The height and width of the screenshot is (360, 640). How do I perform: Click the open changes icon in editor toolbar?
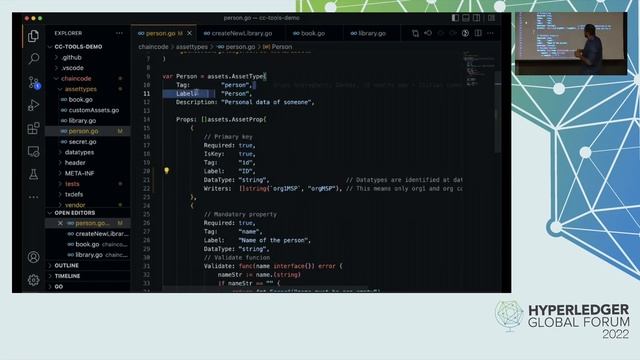428,33
